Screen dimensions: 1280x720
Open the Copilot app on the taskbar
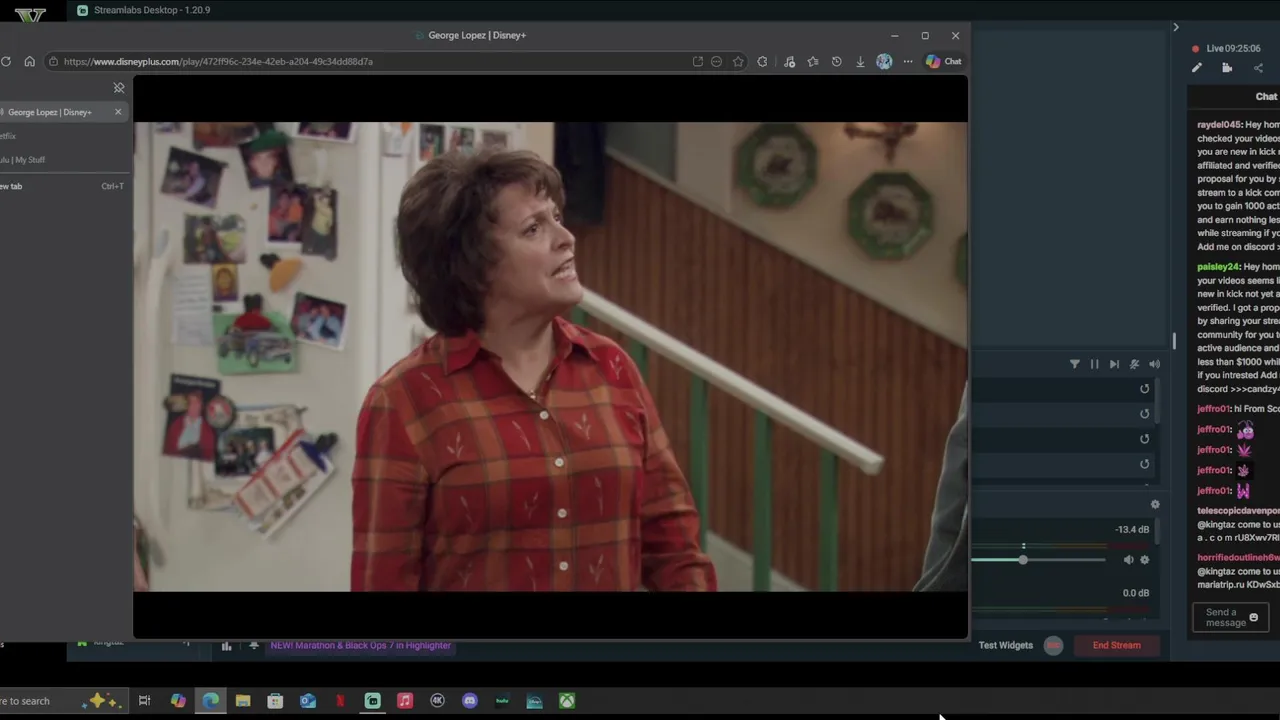click(x=178, y=701)
